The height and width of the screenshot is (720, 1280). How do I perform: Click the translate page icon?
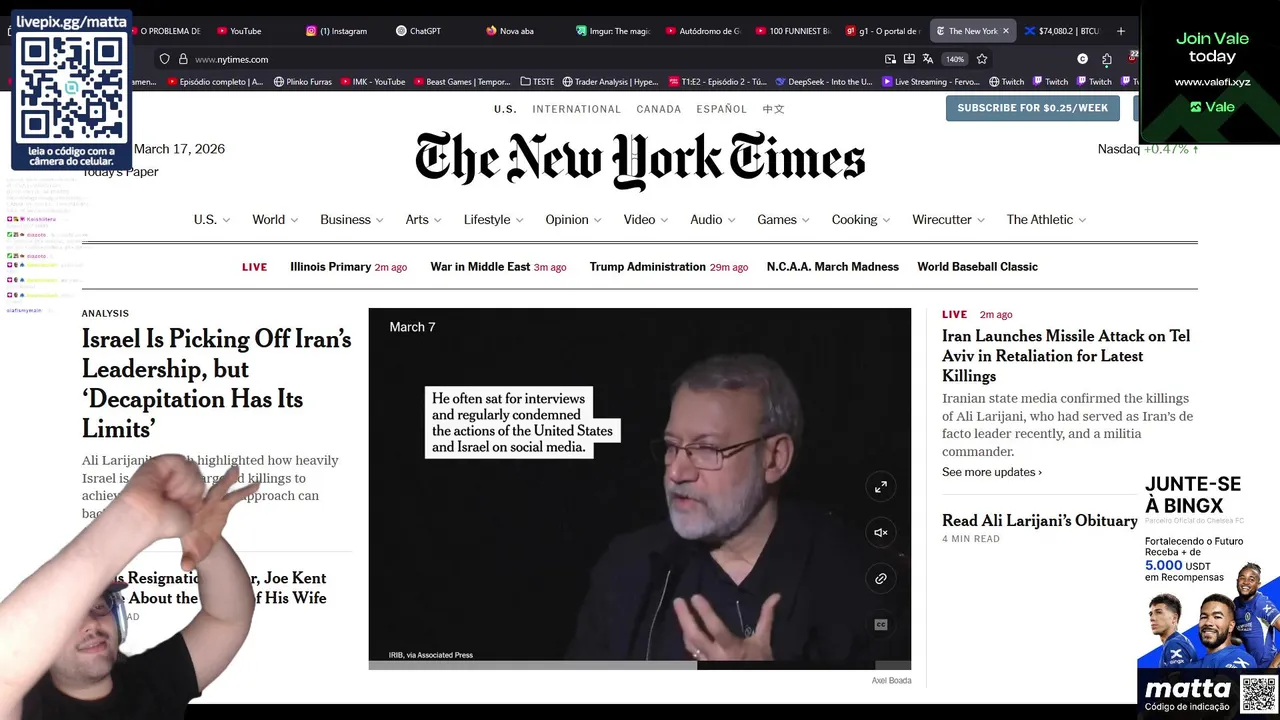[x=928, y=59]
